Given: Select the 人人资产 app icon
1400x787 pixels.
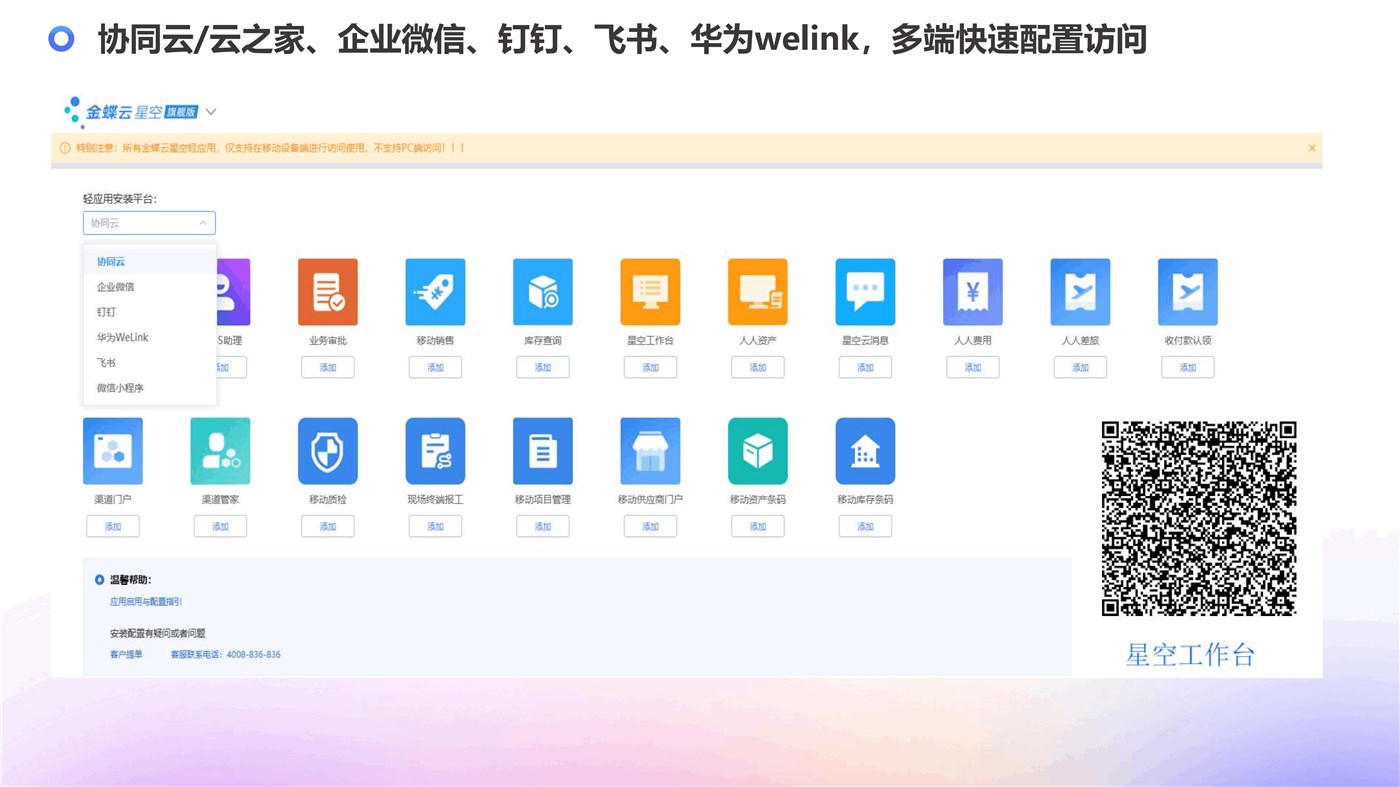Looking at the screenshot, I should pyautogui.click(x=758, y=292).
